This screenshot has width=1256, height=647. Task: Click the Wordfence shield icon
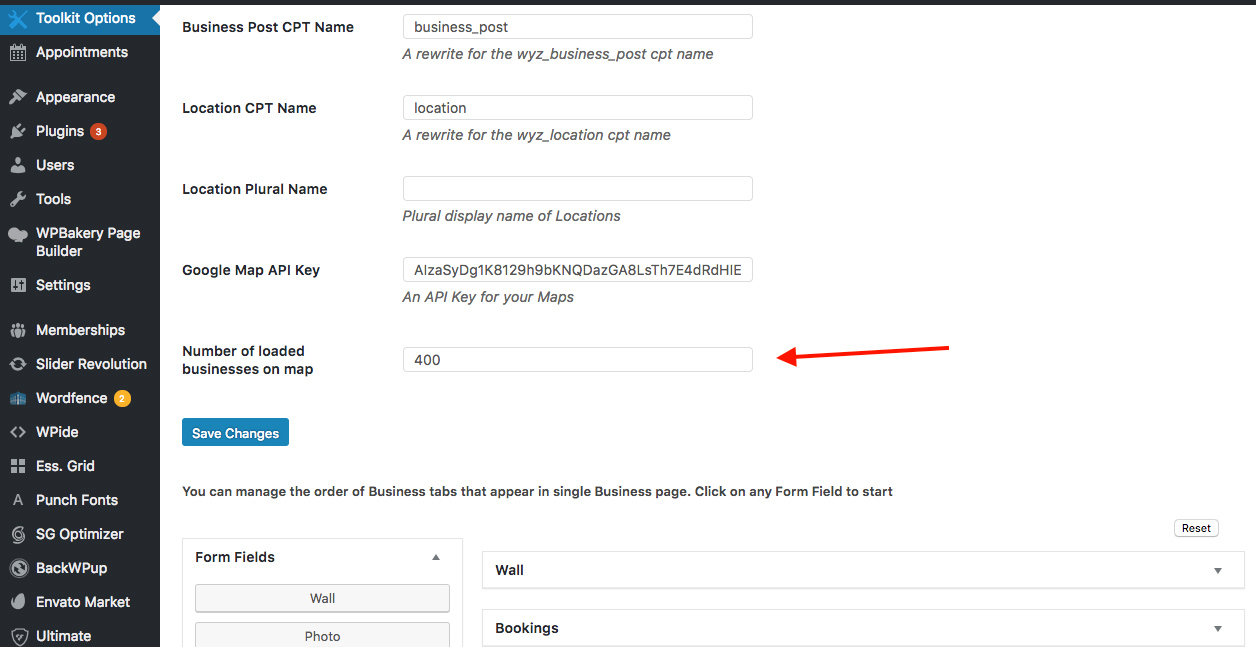click(x=18, y=398)
